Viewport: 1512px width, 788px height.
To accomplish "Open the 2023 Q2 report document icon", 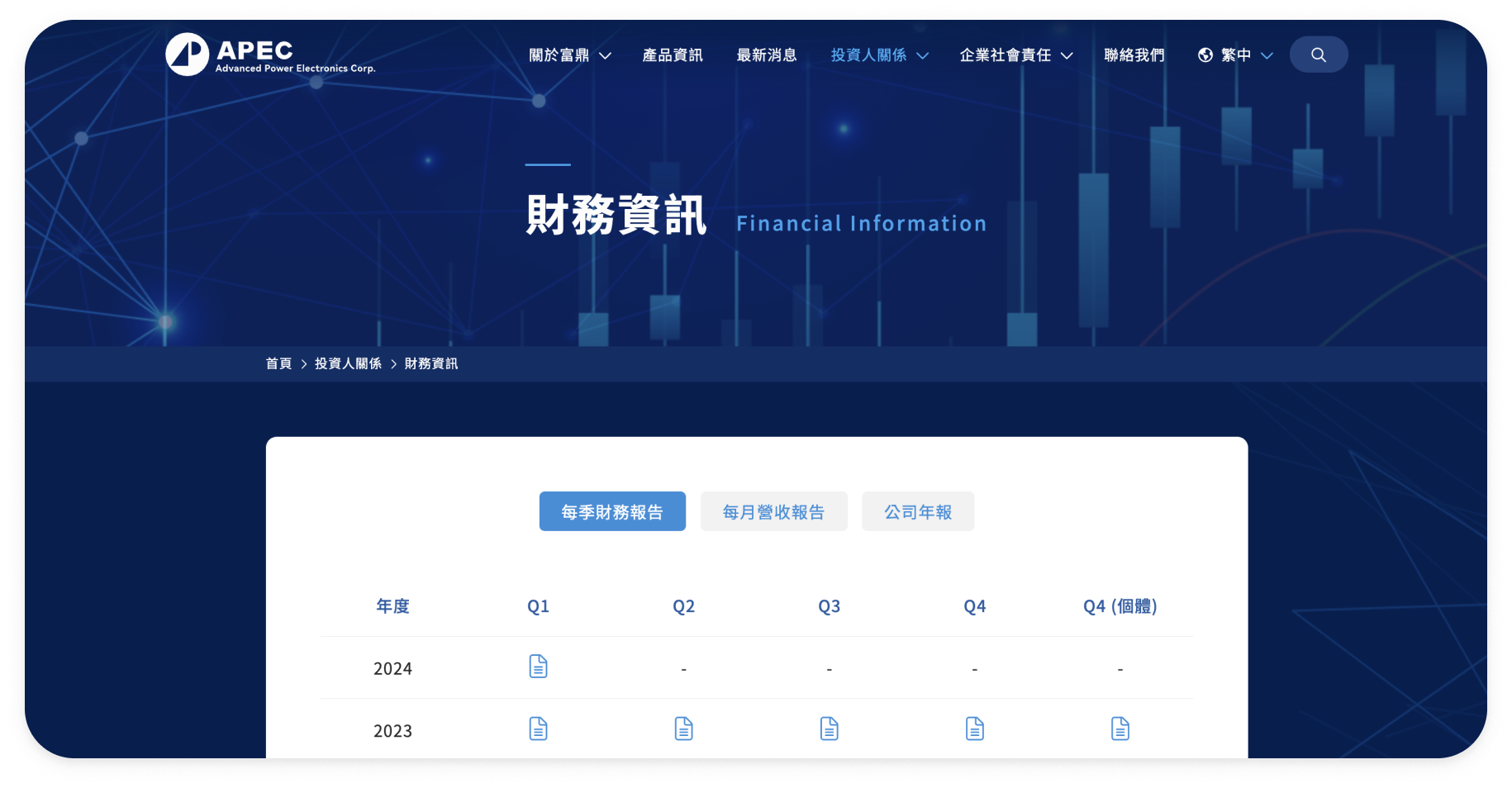I will pyautogui.click(x=683, y=729).
